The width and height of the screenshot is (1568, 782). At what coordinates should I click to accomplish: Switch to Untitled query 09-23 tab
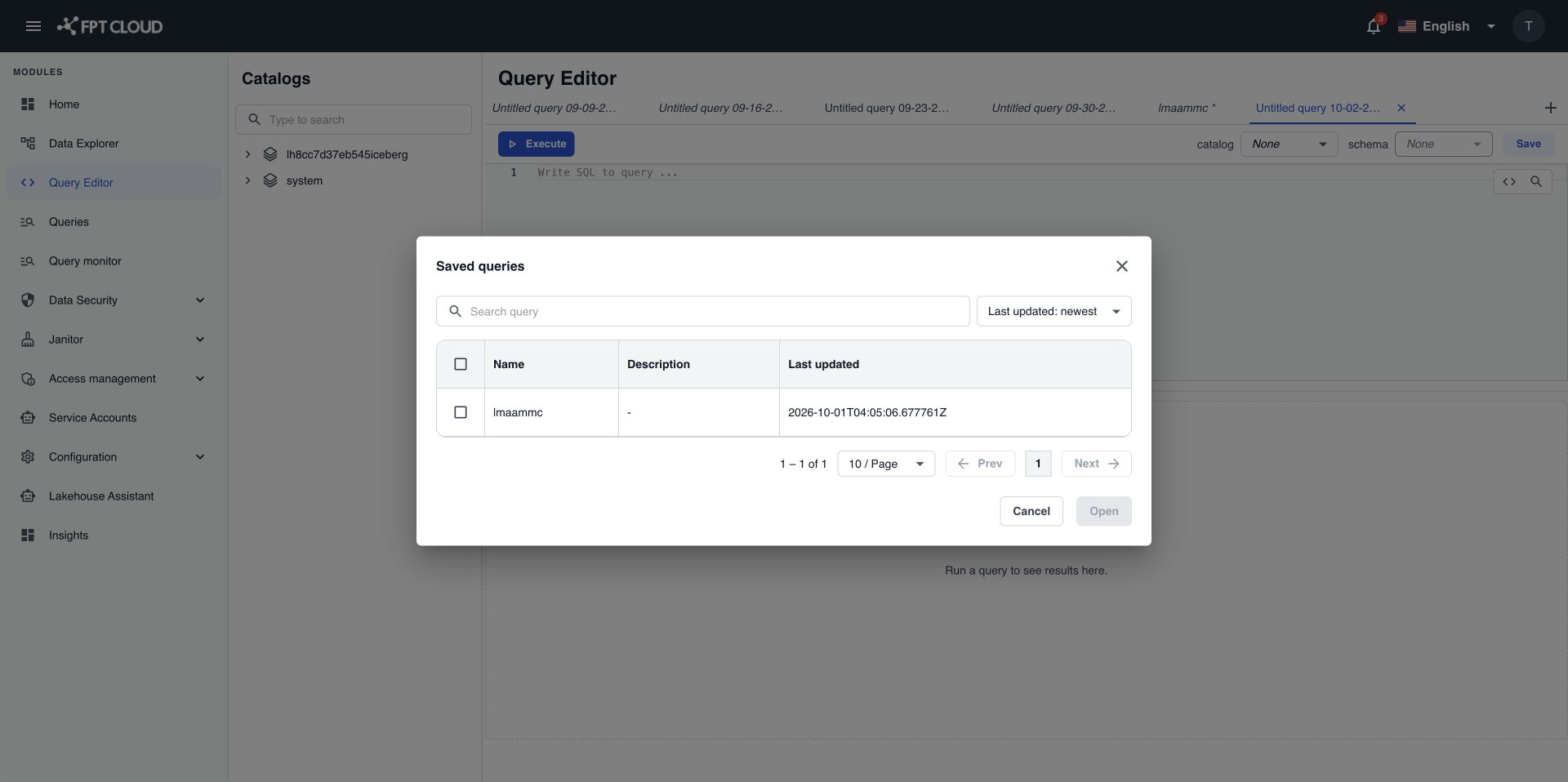coord(887,108)
